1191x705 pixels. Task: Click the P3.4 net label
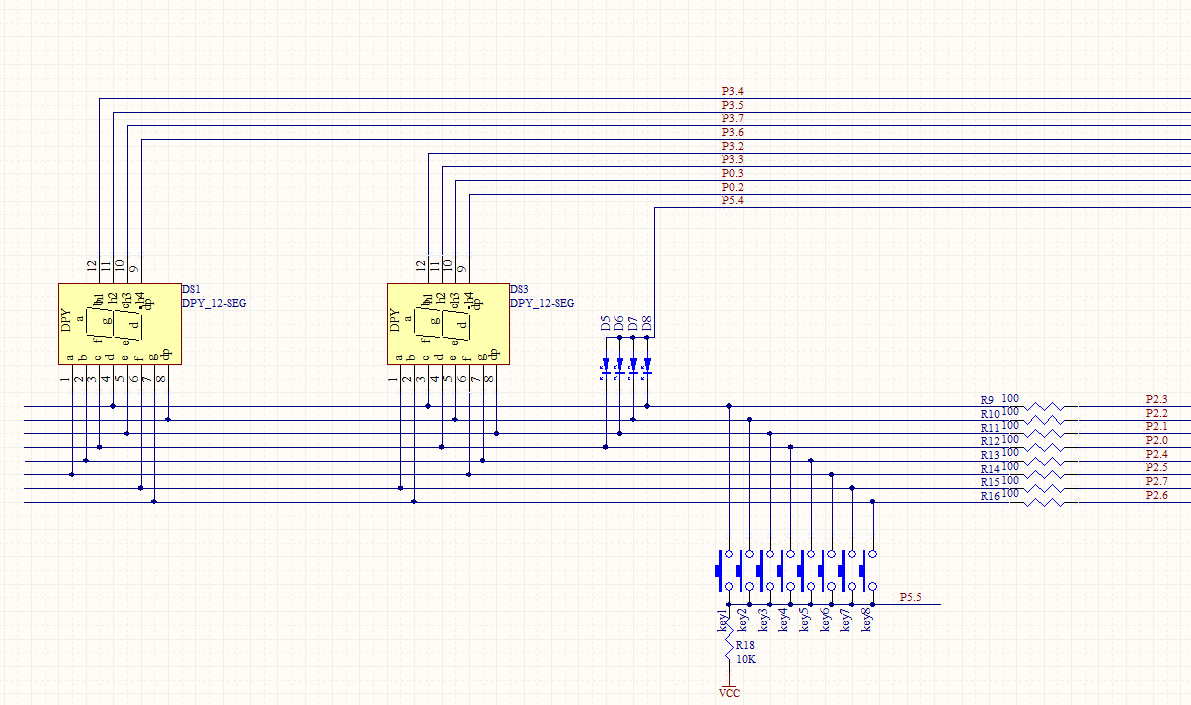pos(732,91)
